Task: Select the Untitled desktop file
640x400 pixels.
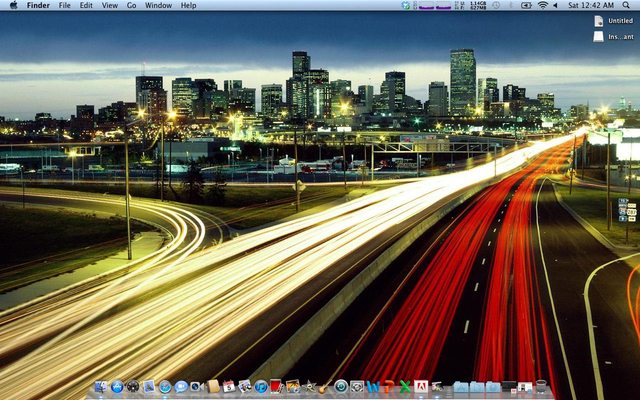Action: tap(599, 20)
